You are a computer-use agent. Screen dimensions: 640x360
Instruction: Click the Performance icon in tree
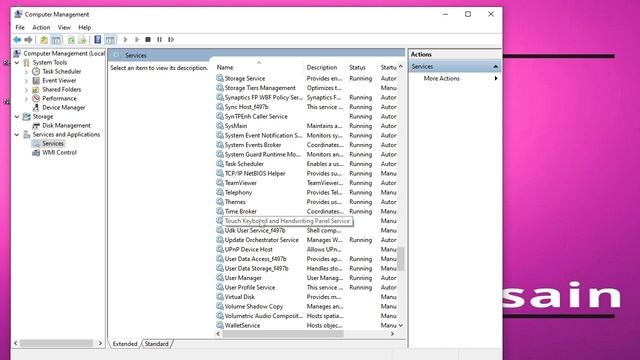pyautogui.click(x=36, y=98)
